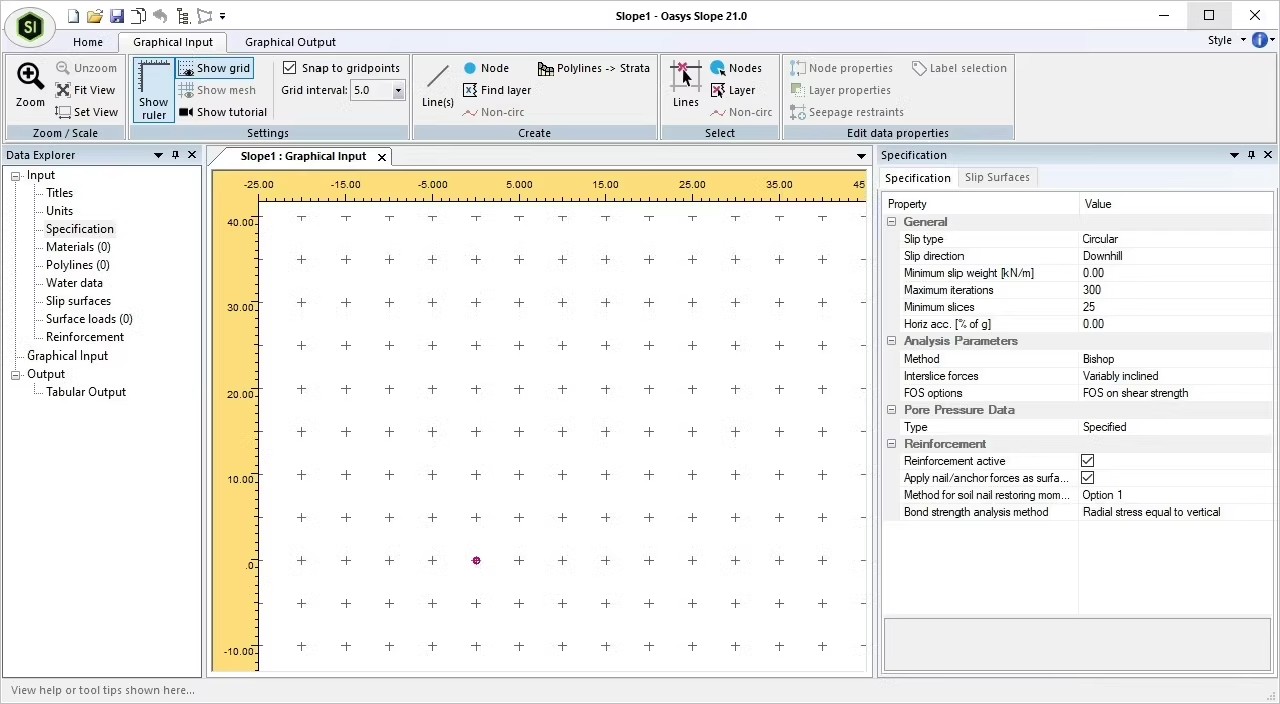This screenshot has width=1280, height=704.
Task: Collapse the Output tree node
Action: [x=16, y=375]
